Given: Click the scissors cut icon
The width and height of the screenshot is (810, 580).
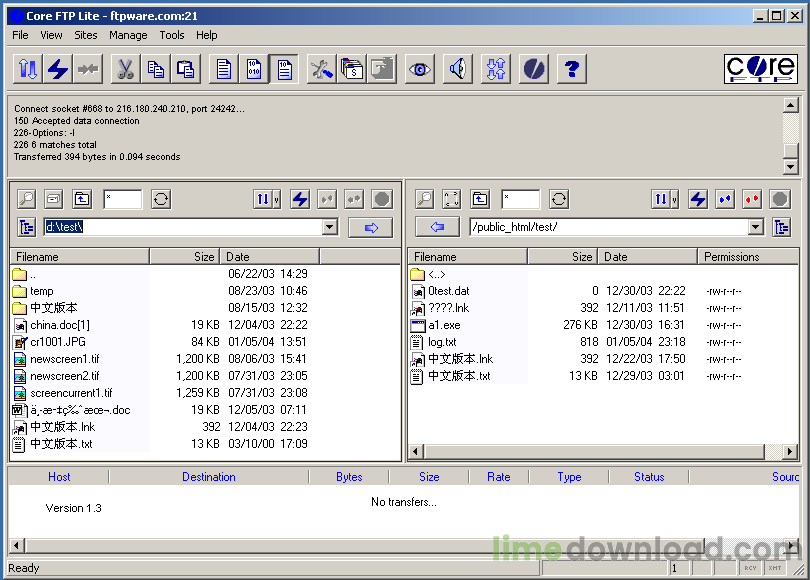Looking at the screenshot, I should pyautogui.click(x=125, y=69).
